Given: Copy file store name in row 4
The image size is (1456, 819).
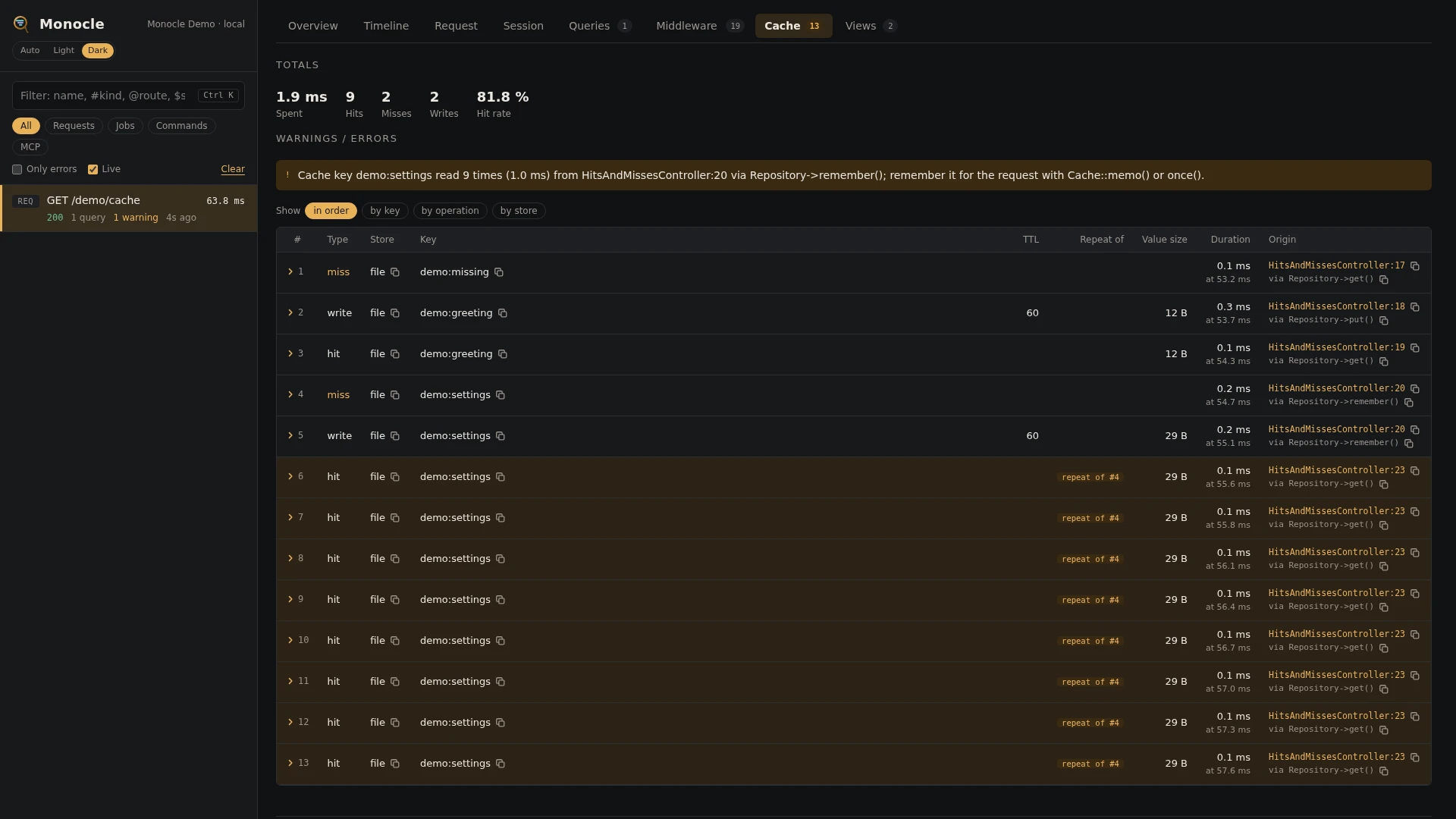Looking at the screenshot, I should coord(395,395).
